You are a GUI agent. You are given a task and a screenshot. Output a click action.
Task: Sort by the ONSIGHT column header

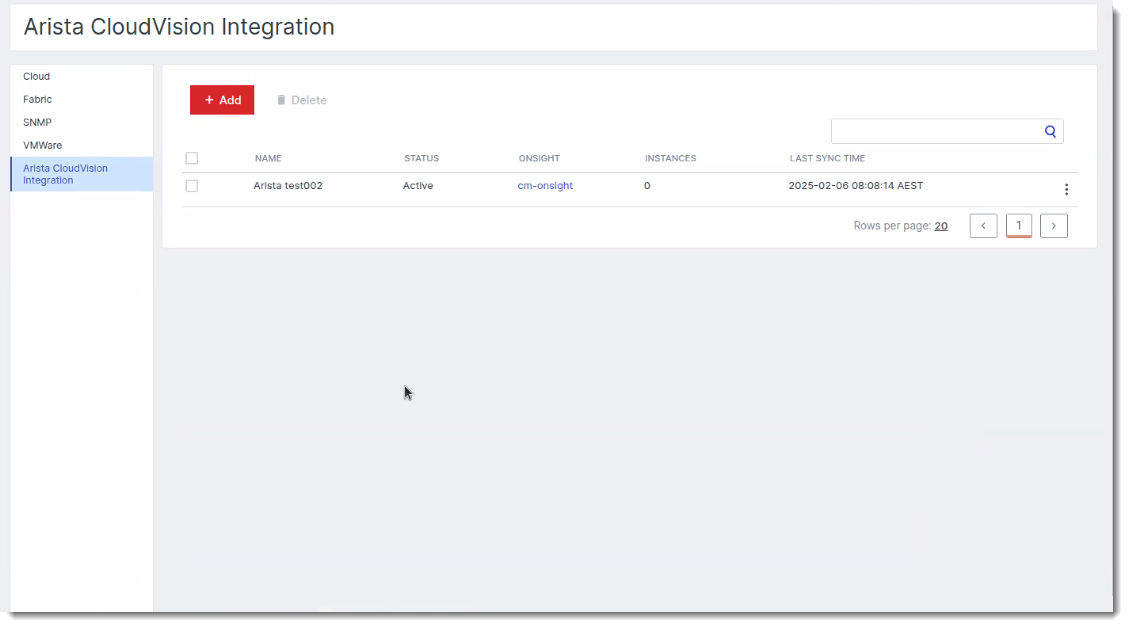(x=539, y=158)
